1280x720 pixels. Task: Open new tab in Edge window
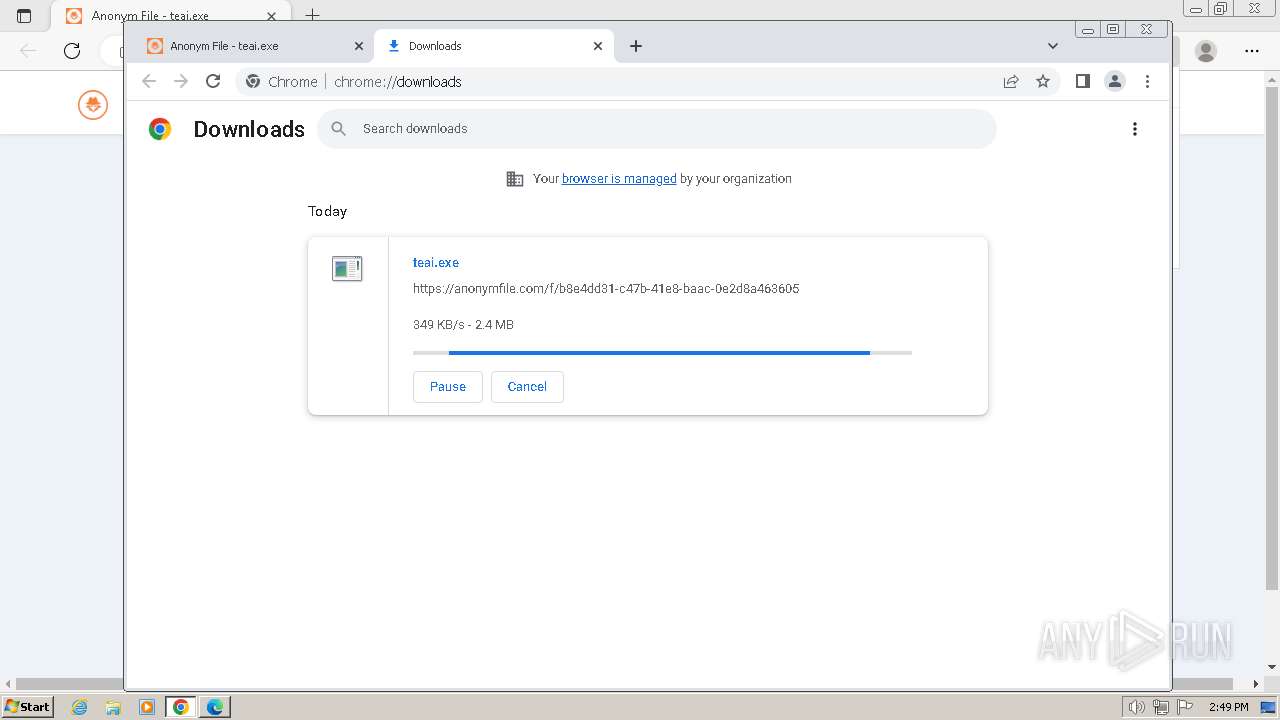[x=312, y=16]
